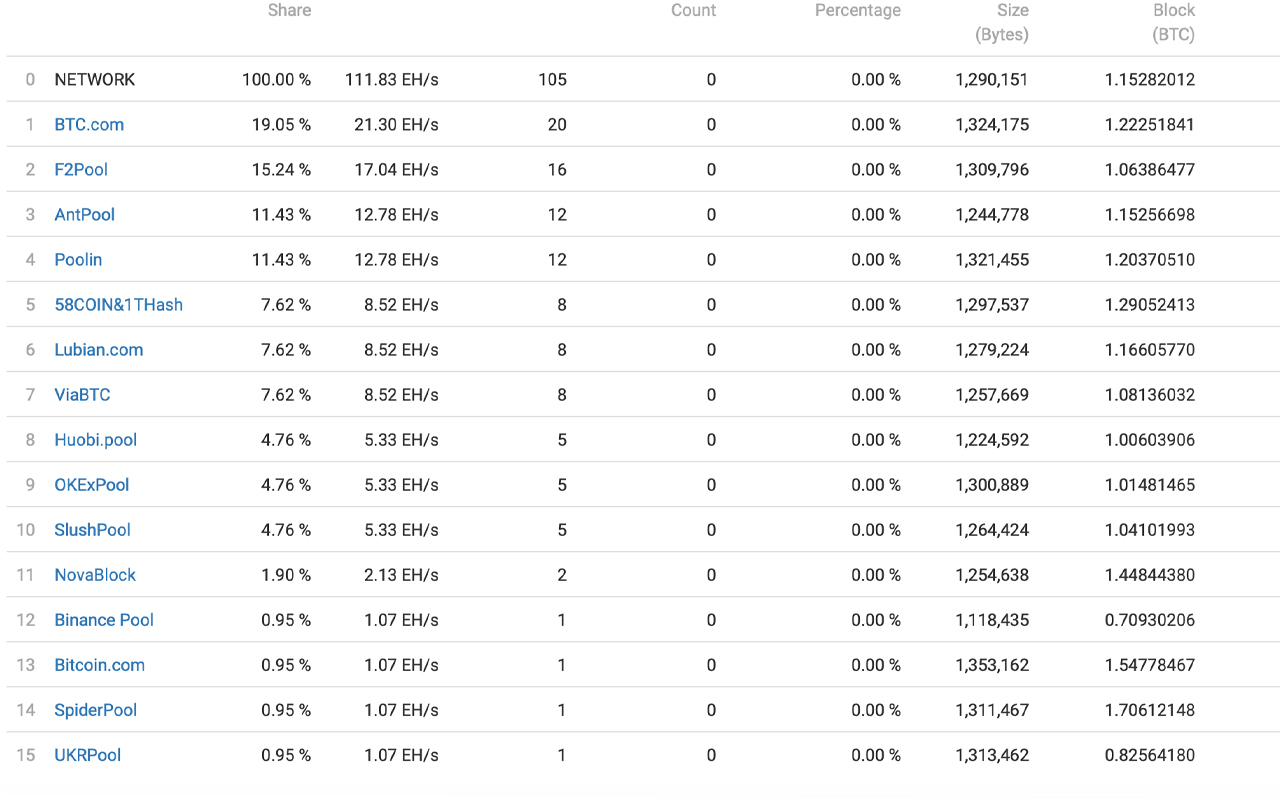
Task: Open the F2Pool pool link
Action: 81,169
